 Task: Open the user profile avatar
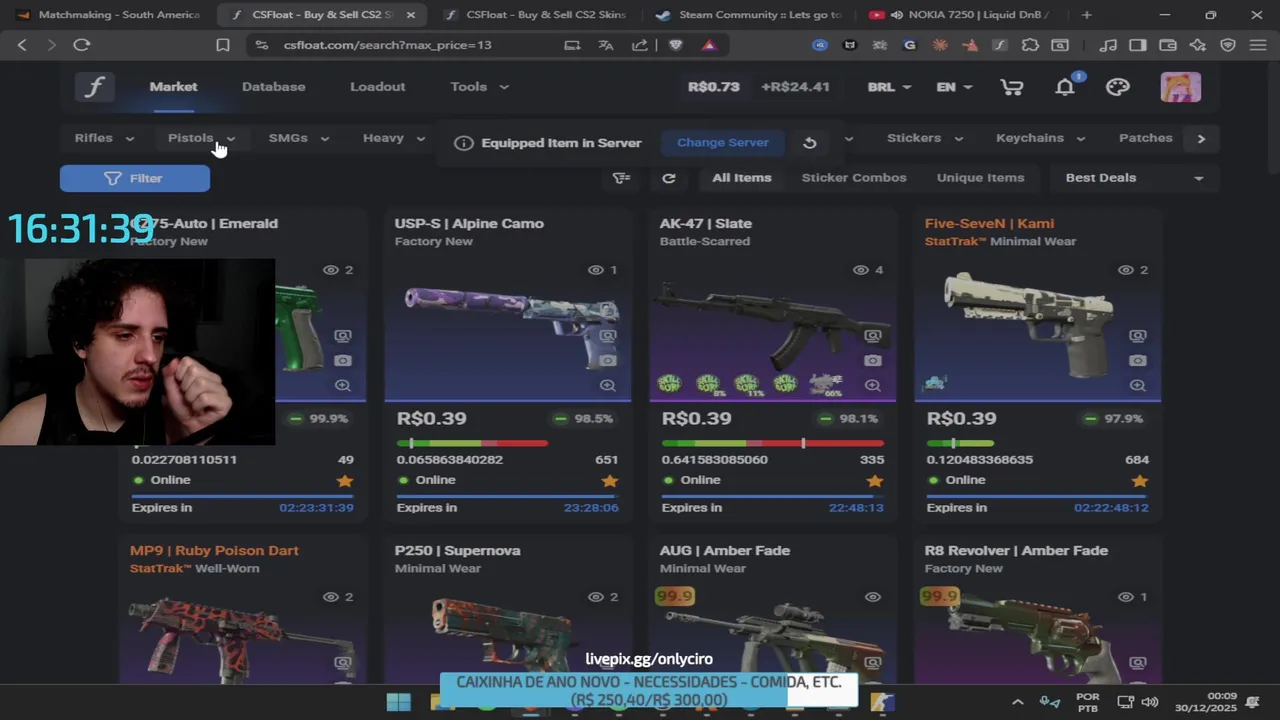1180,87
